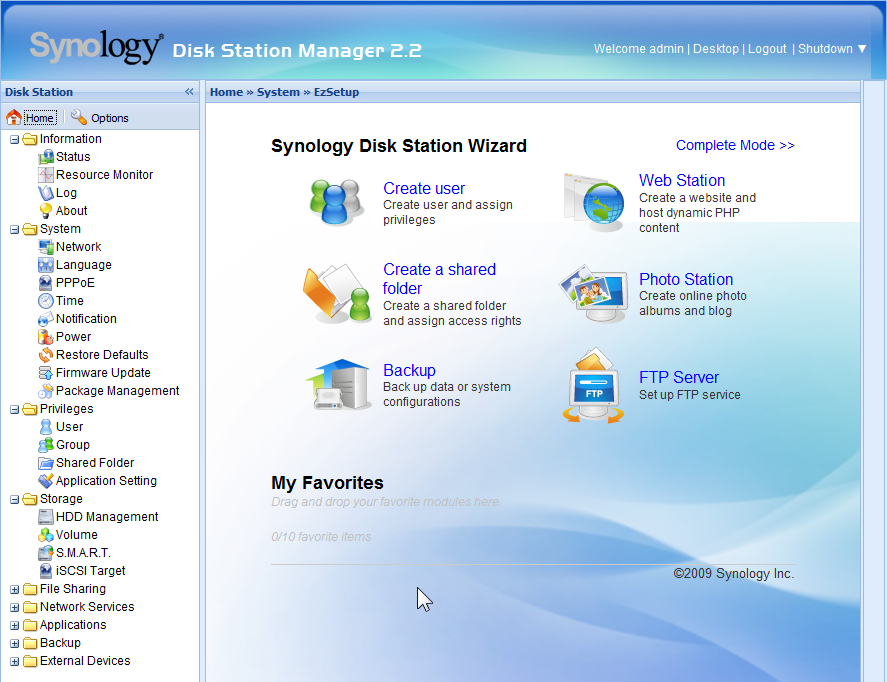
Task: Click the Restore Defaults icon
Action: click(46, 355)
